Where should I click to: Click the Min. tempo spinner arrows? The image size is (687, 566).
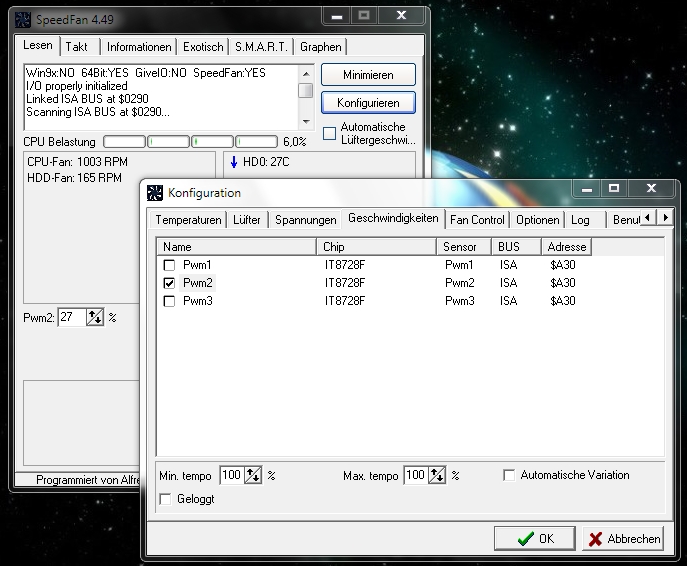[x=253, y=475]
